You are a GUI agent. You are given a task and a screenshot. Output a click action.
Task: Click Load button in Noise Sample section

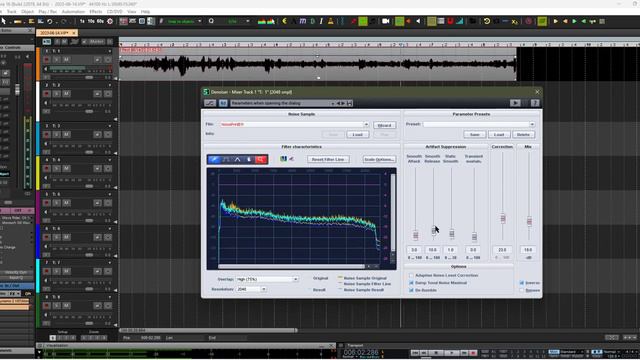(x=358, y=135)
